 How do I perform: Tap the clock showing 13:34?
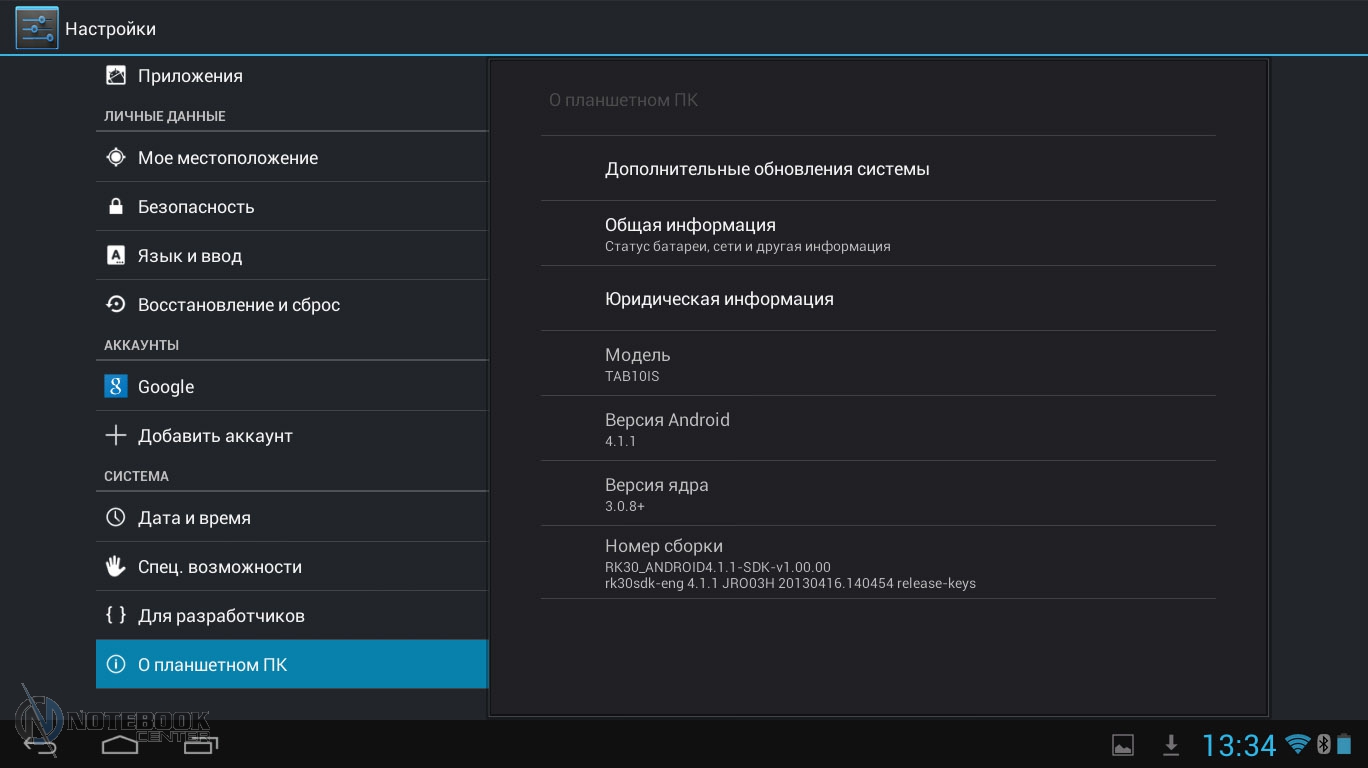1239,745
